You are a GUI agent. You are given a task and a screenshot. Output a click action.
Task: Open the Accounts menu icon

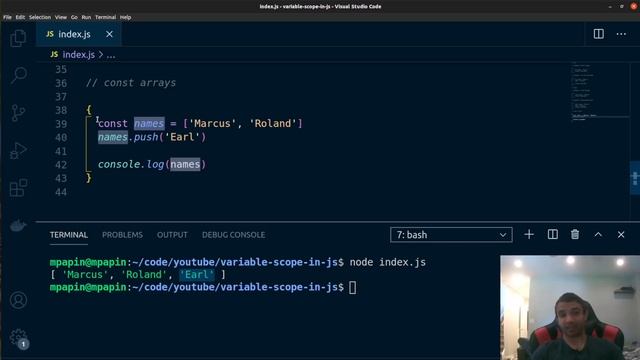pos(18,300)
